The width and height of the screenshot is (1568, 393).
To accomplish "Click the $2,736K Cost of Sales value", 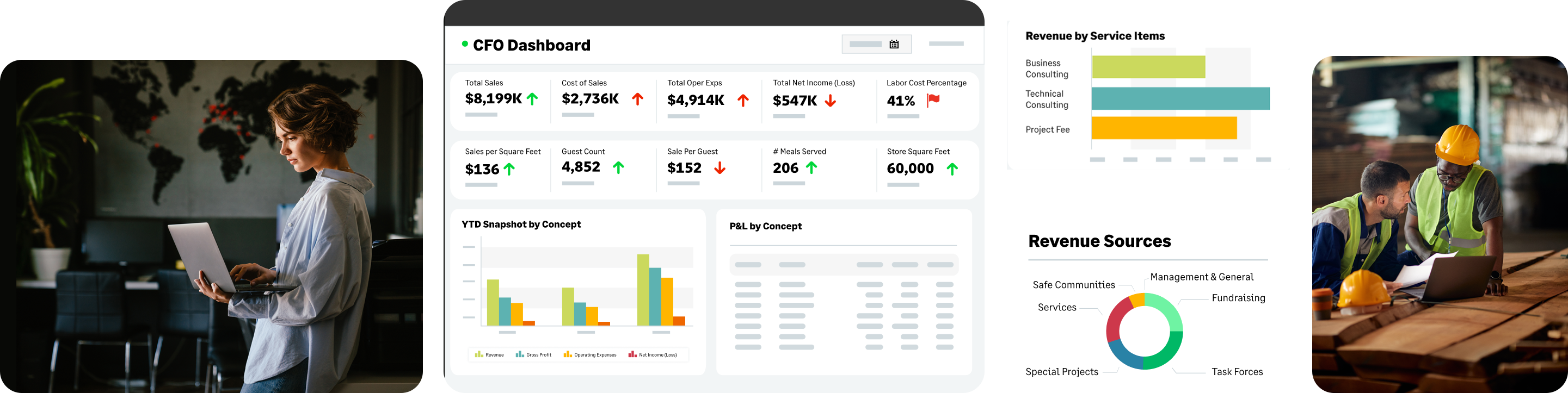I will coord(590,98).
